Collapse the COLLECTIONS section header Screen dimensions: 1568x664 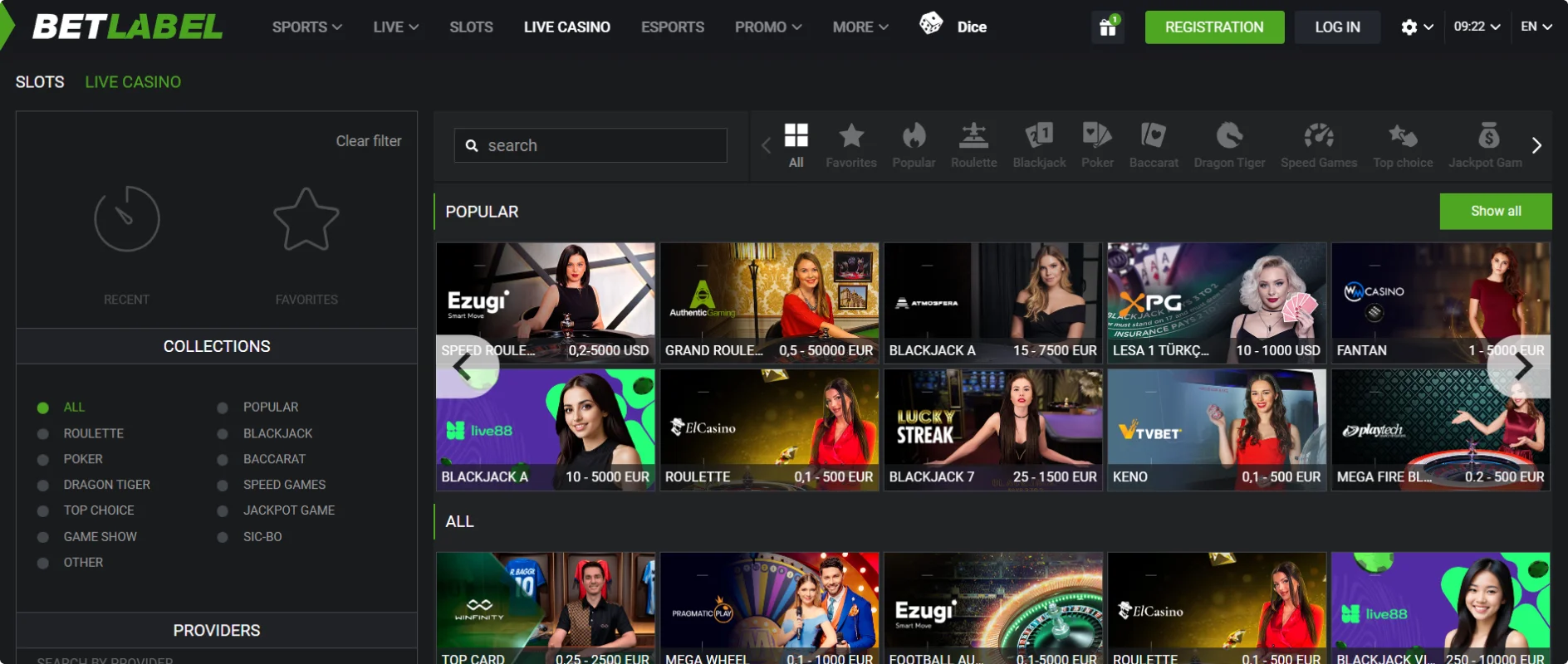[x=217, y=346]
